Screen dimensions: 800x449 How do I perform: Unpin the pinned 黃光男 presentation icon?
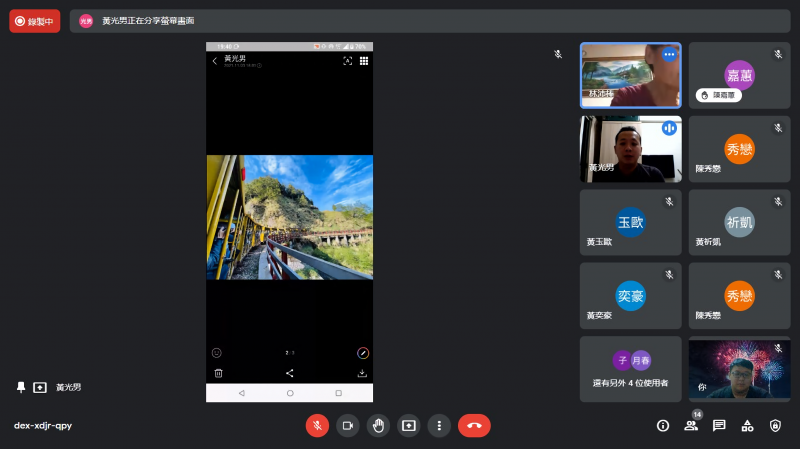[x=20, y=387]
